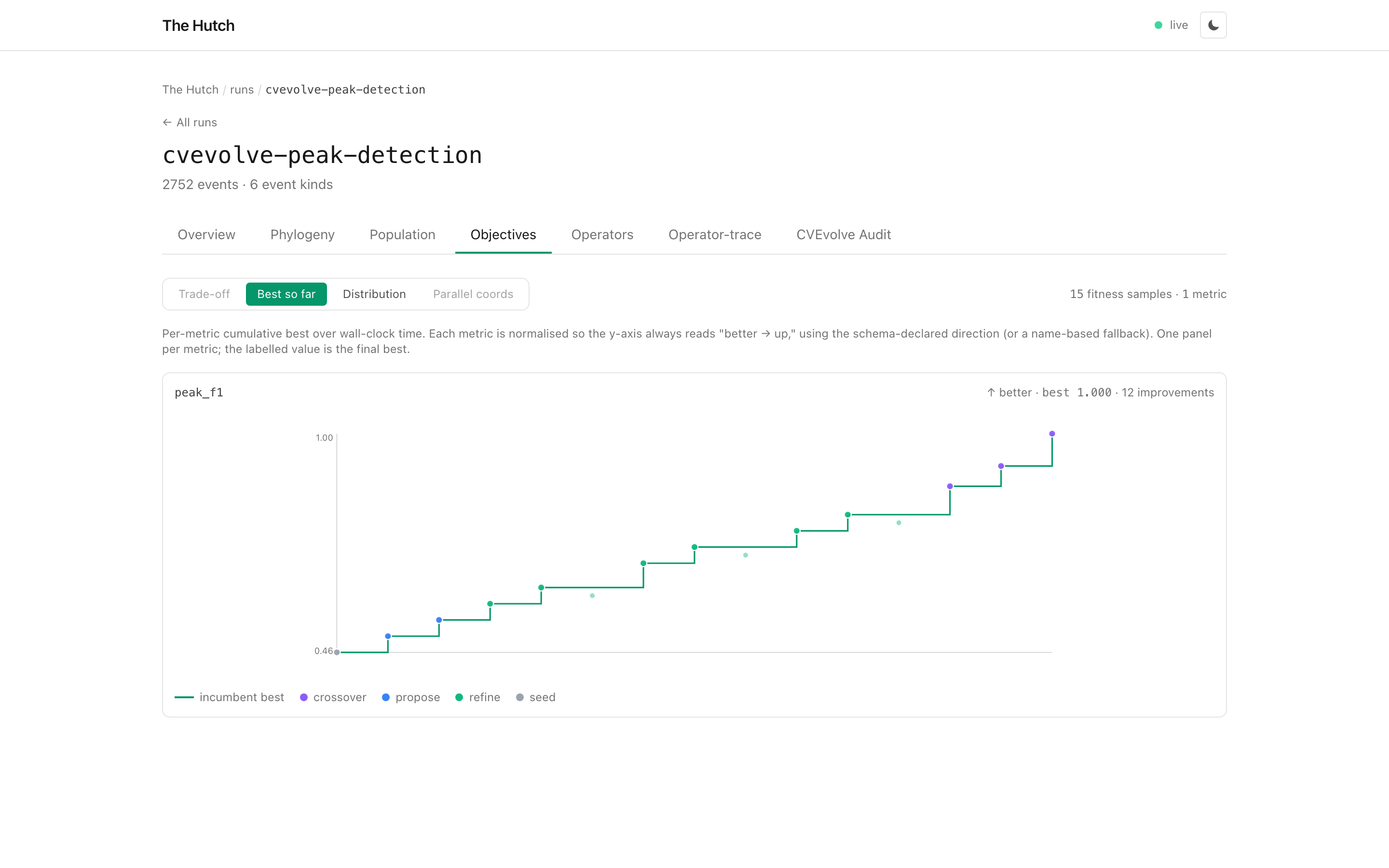Click the propose legend blue dot
The width and height of the screenshot is (1389, 868).
[386, 697]
